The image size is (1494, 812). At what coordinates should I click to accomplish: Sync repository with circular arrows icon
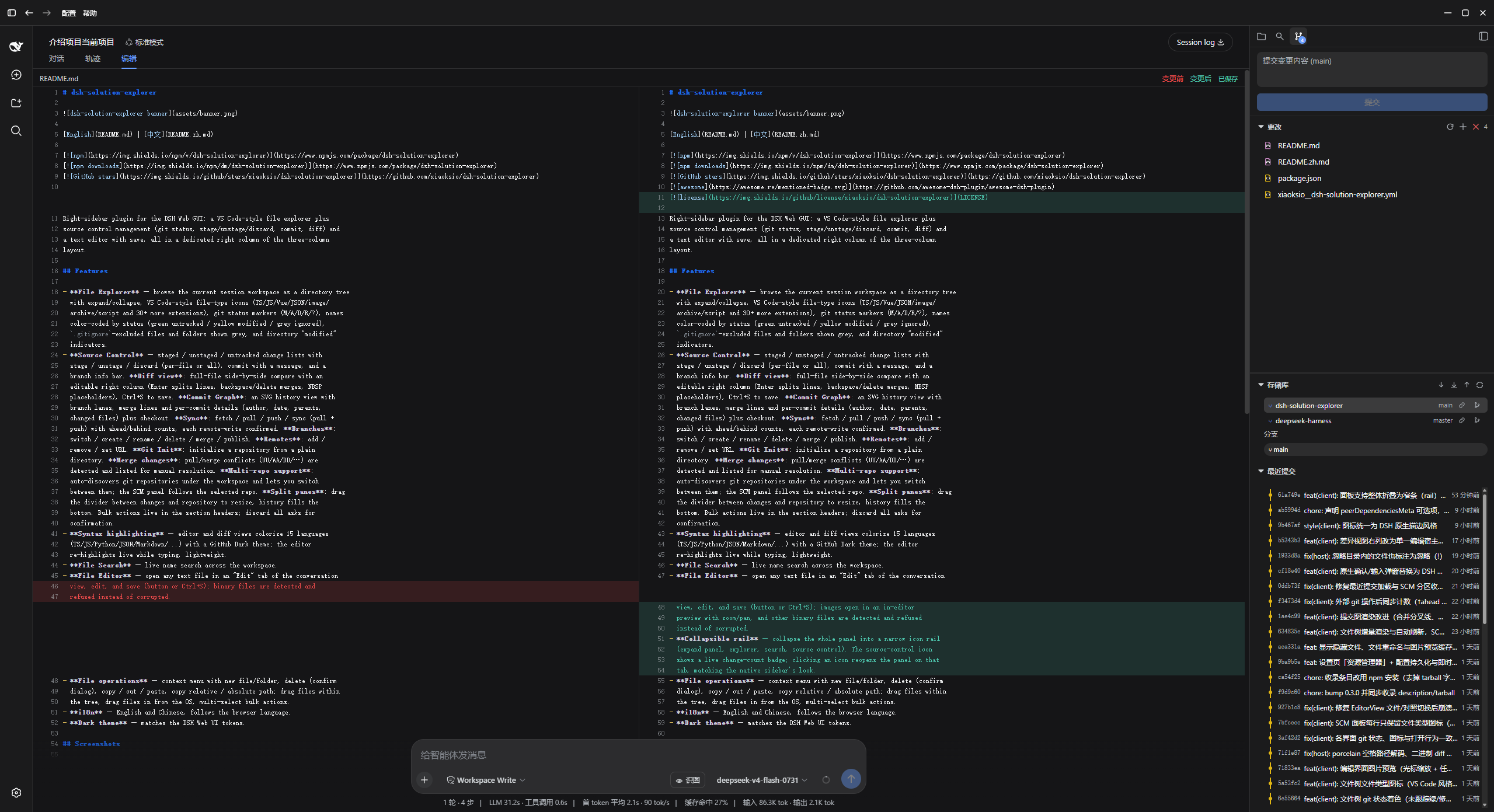[x=1479, y=385]
